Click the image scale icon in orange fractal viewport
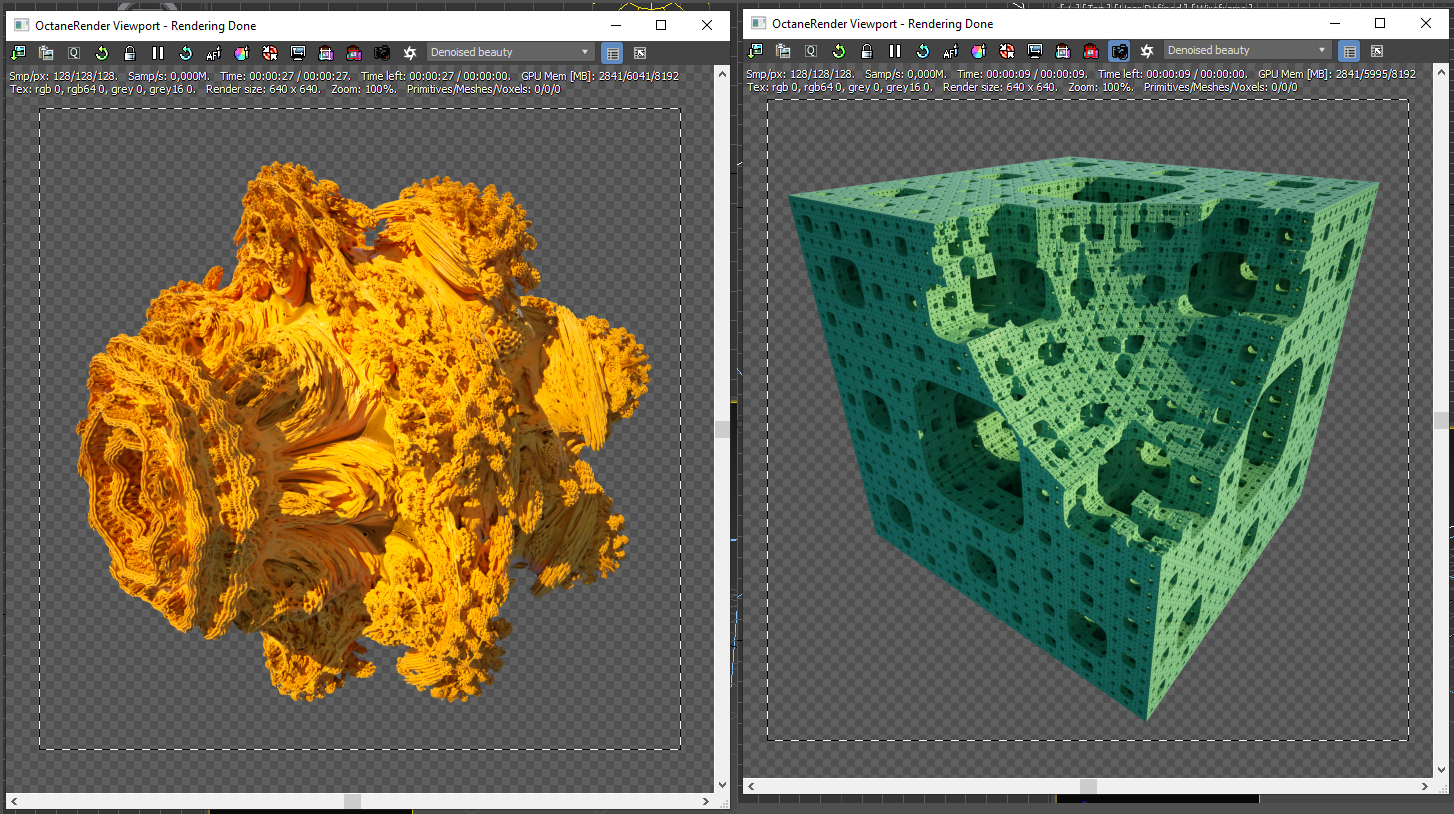Image resolution: width=1454 pixels, height=814 pixels. pyautogui.click(x=640, y=52)
